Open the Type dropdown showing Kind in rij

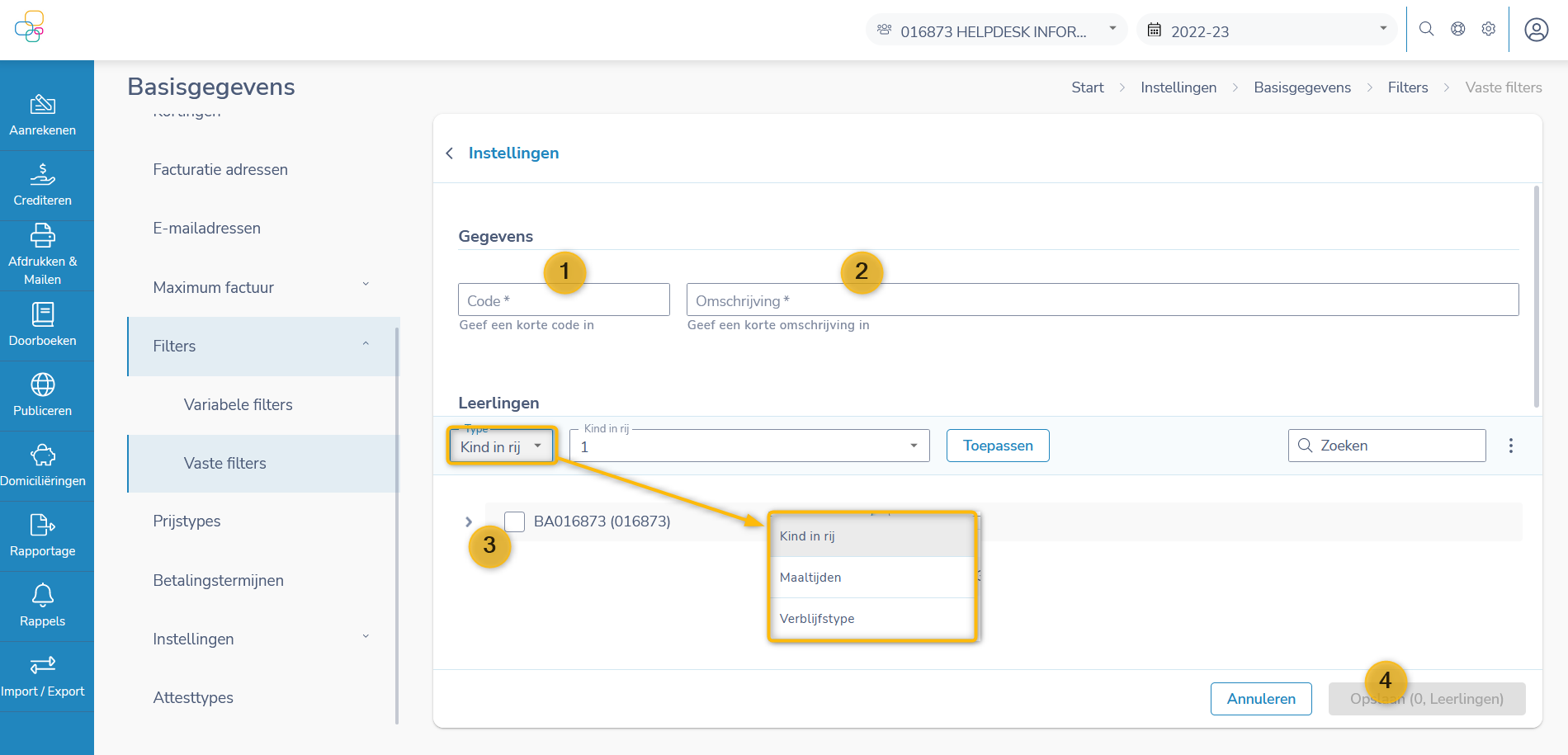502,446
